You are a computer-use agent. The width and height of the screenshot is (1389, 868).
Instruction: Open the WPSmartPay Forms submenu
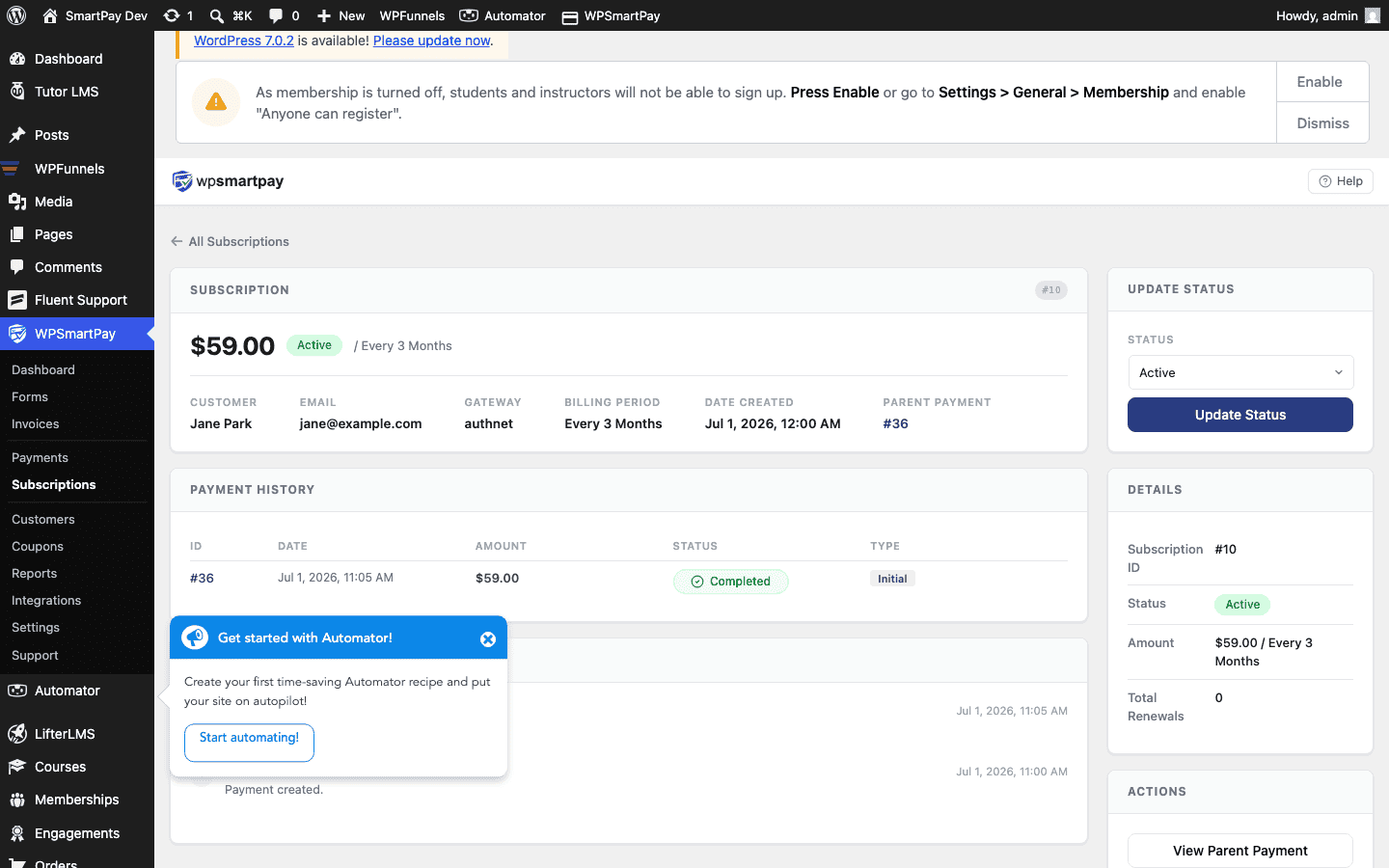coord(30,396)
